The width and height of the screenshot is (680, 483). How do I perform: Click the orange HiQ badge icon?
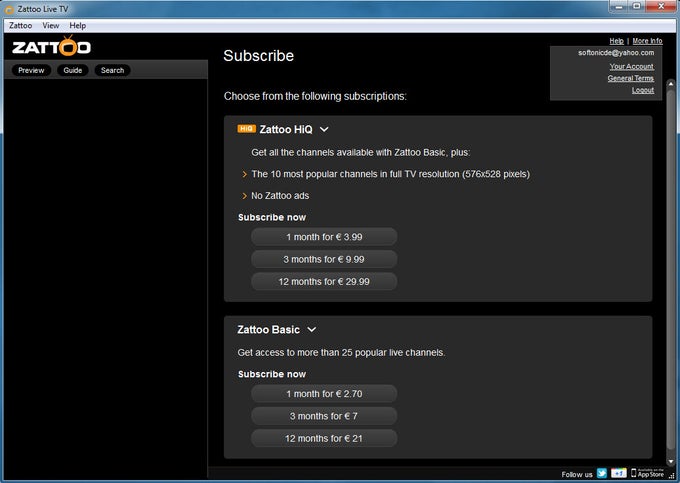246,129
